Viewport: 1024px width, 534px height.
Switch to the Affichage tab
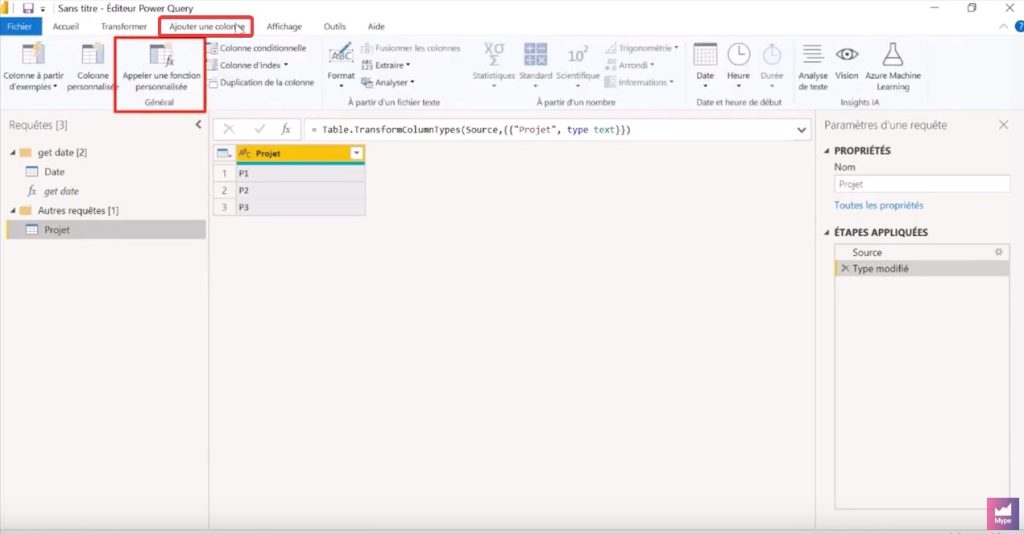click(284, 26)
